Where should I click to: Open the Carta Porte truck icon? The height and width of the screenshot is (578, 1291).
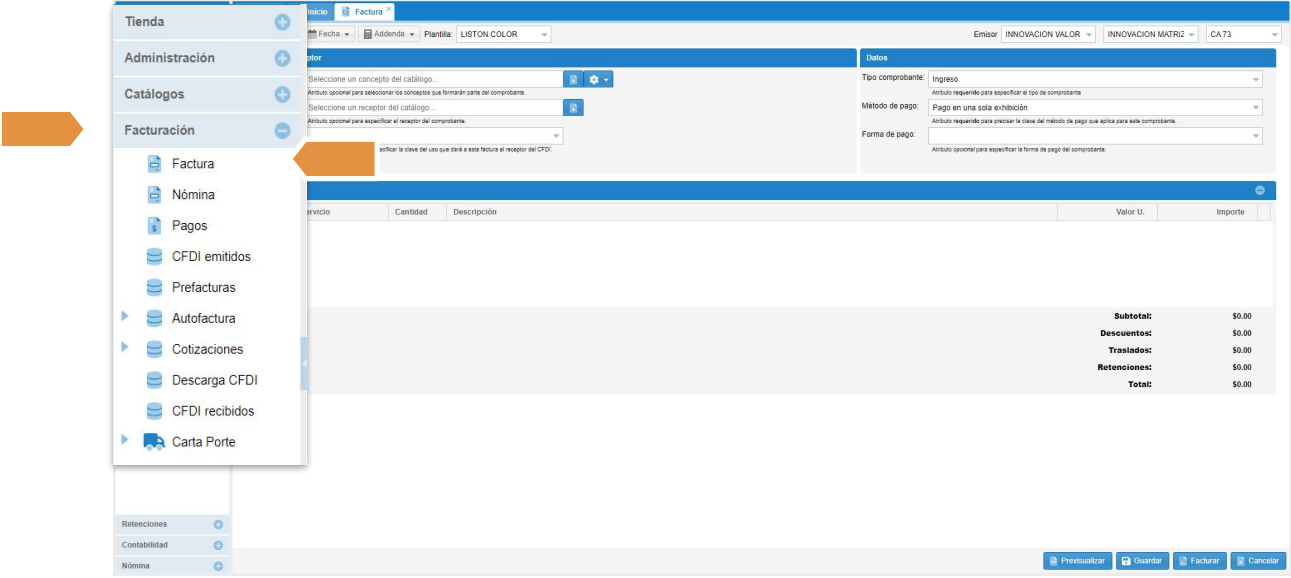(x=154, y=441)
